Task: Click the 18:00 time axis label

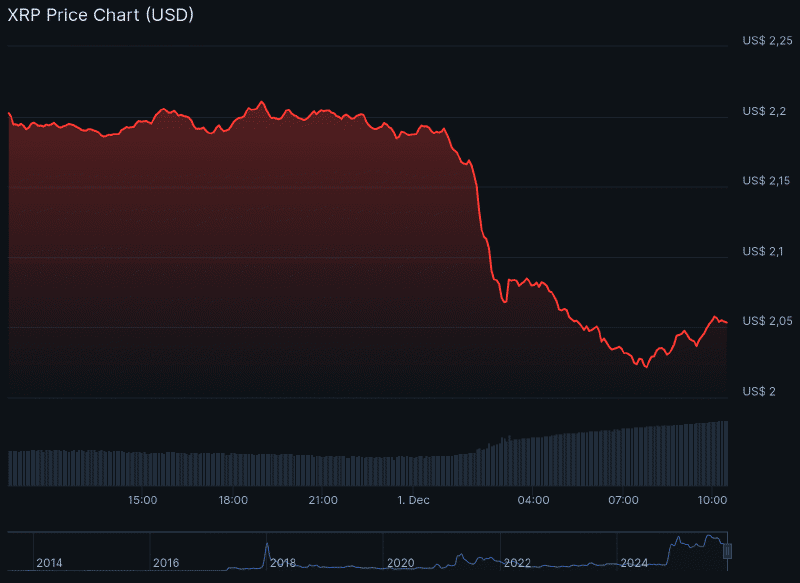Action: click(x=233, y=501)
